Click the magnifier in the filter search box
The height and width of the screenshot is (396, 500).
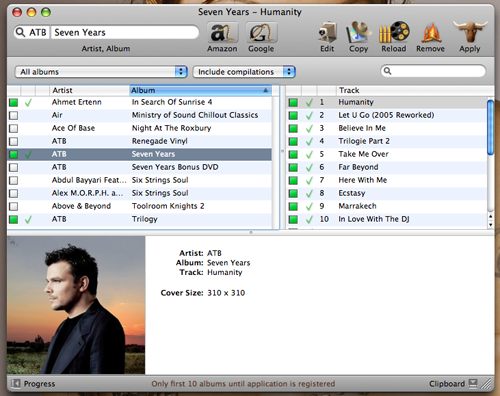click(x=387, y=71)
